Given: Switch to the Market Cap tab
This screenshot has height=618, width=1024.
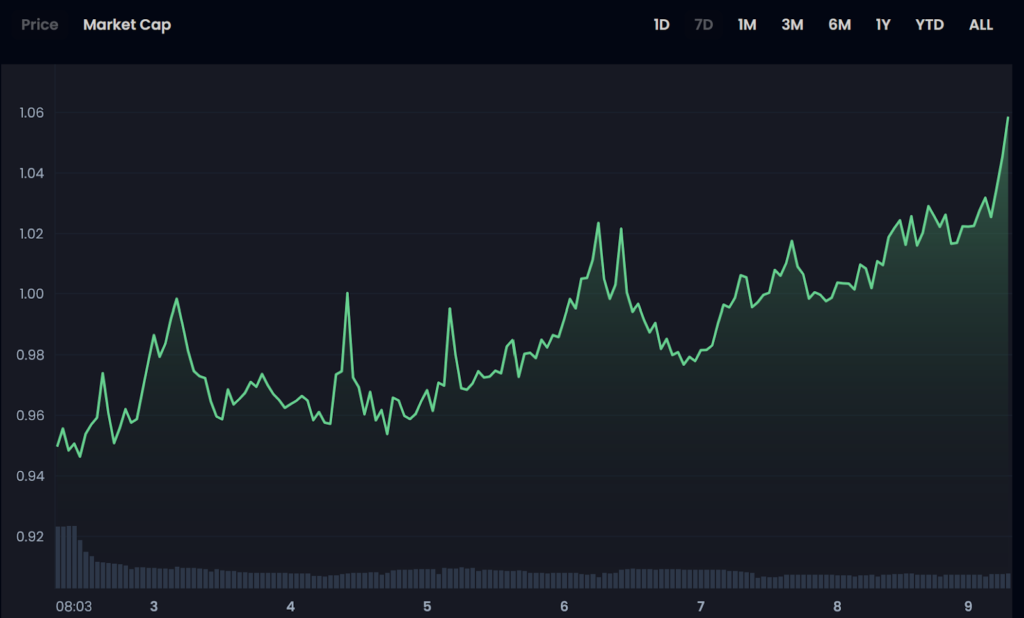Looking at the screenshot, I should tap(127, 25).
